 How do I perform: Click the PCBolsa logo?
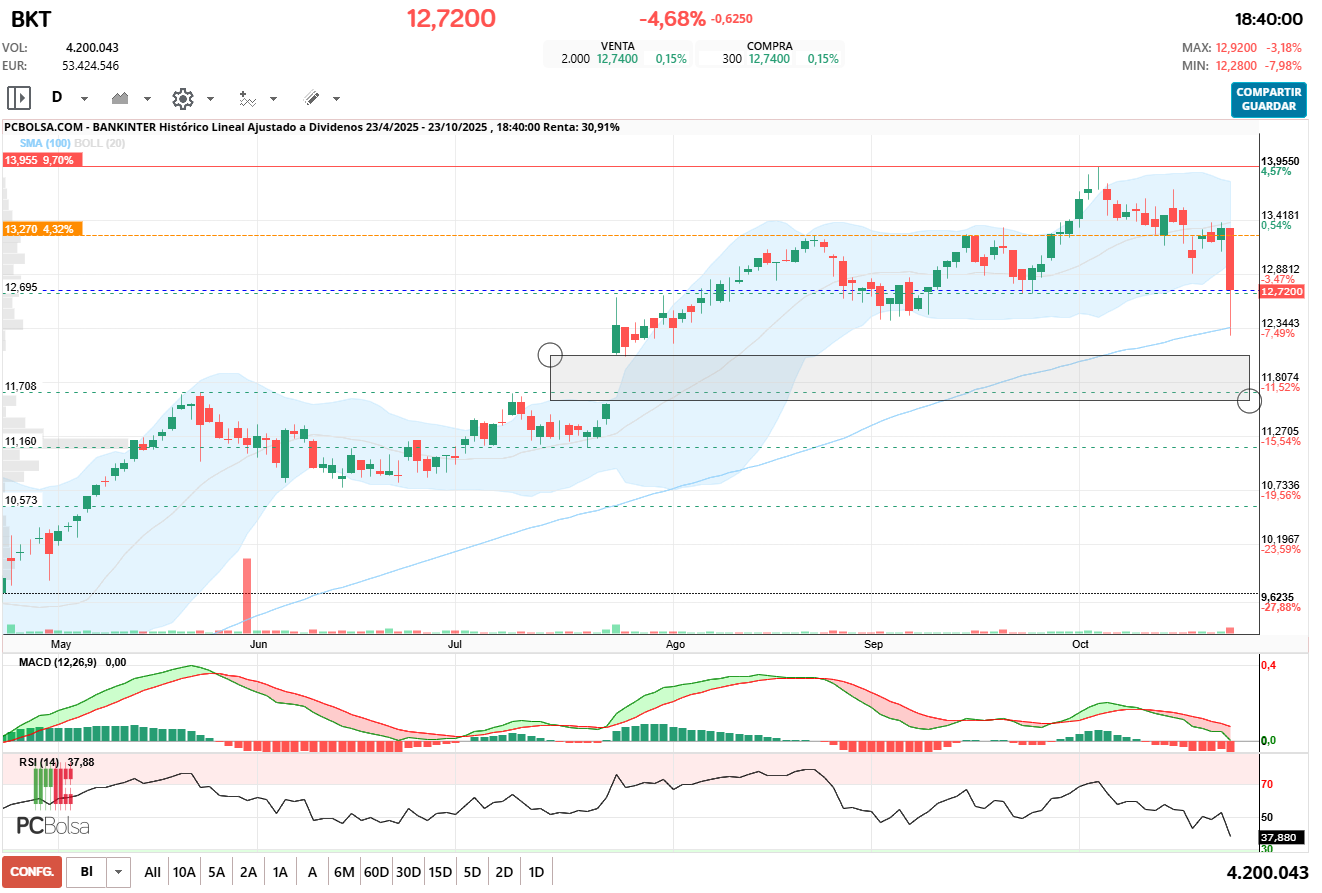tap(53, 826)
